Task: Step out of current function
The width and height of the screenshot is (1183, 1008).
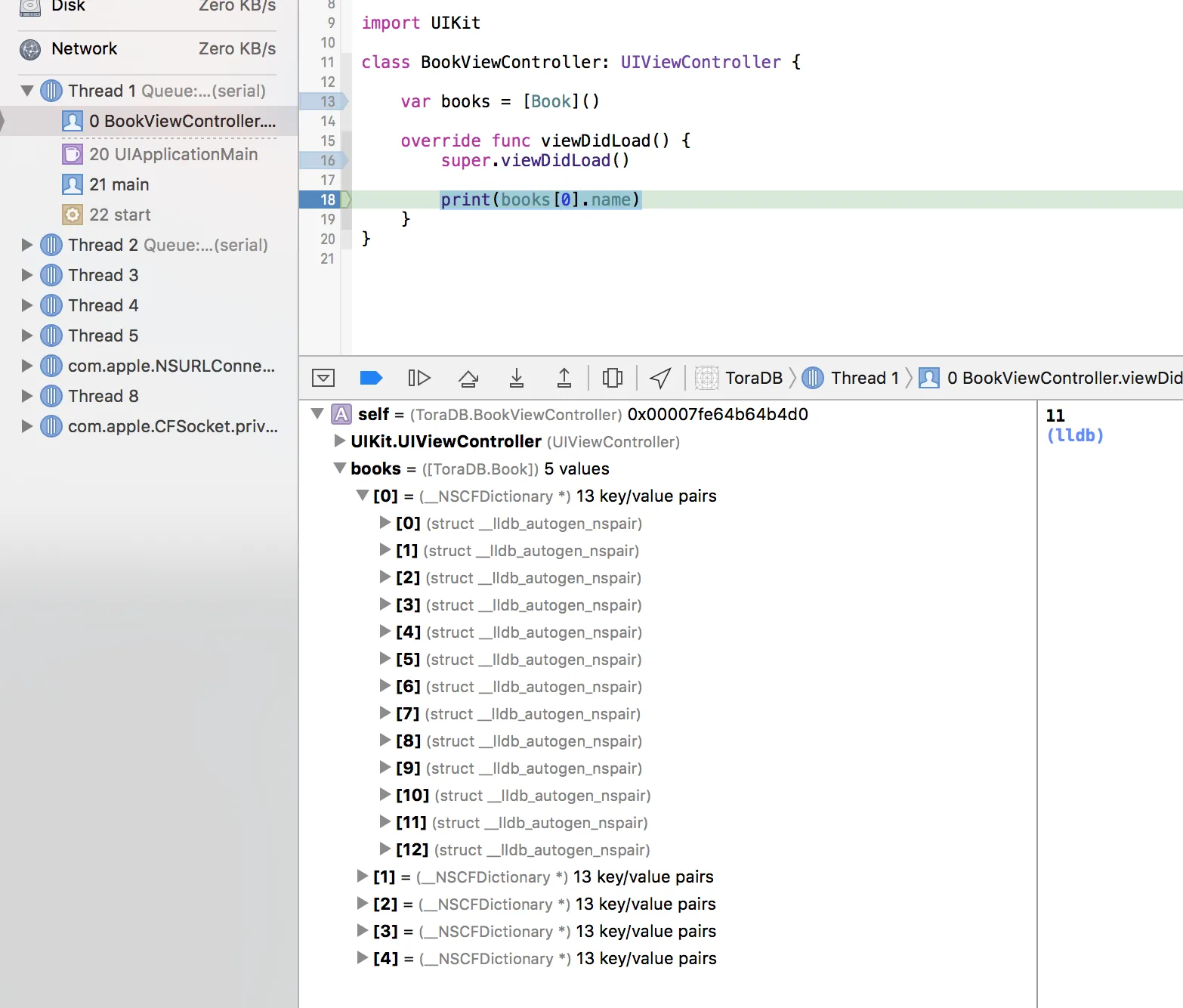Action: pyautogui.click(x=564, y=378)
